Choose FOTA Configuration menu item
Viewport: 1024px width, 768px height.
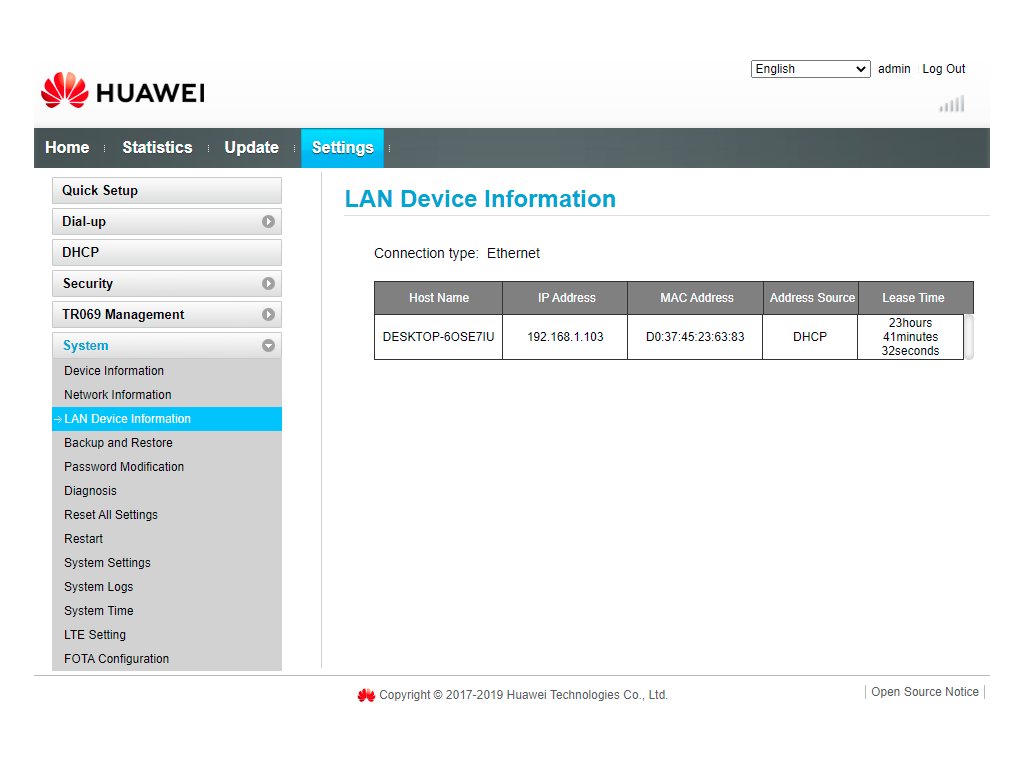(x=116, y=659)
